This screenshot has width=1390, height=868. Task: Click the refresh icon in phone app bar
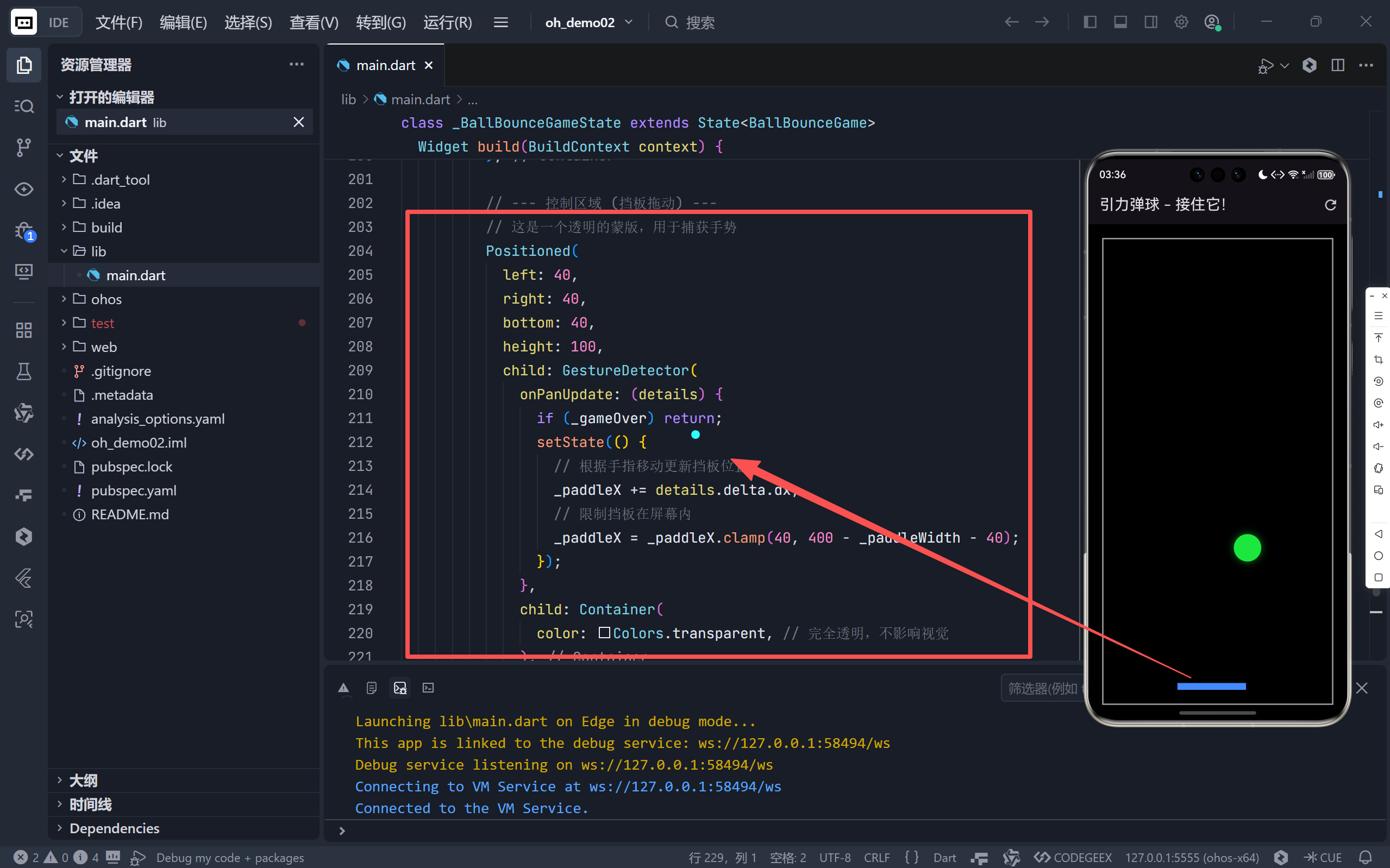[x=1330, y=205]
